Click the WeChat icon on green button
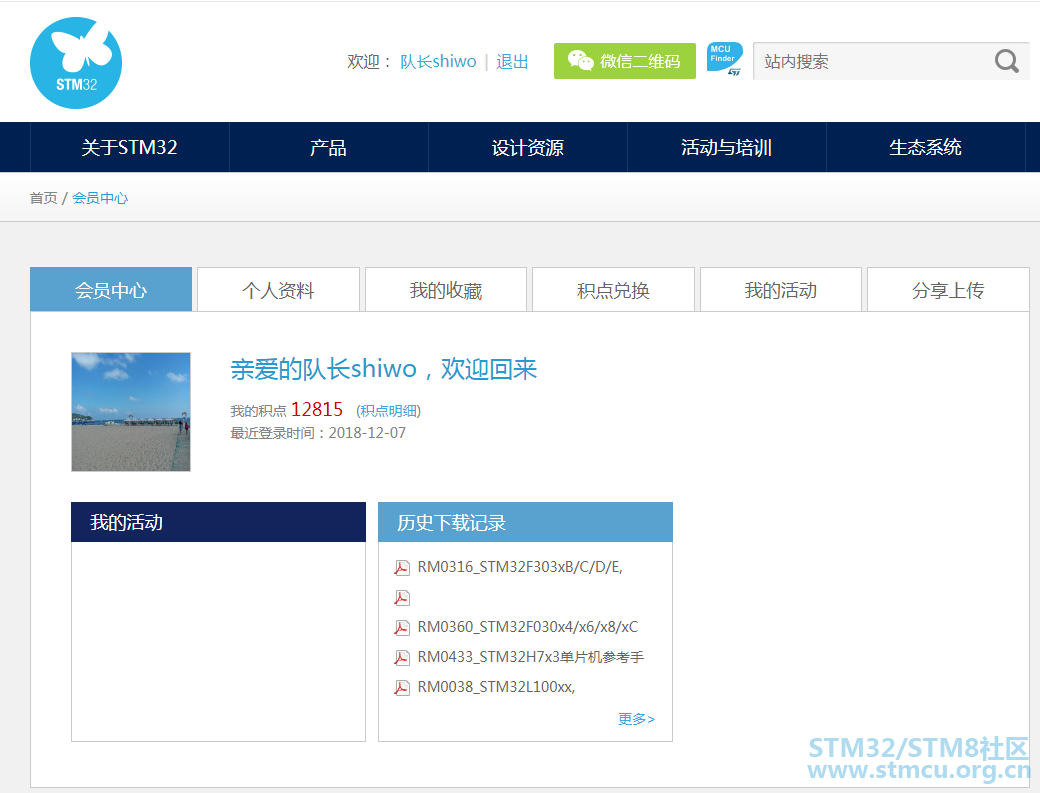Screen dimensions: 1040x793 click(x=580, y=61)
